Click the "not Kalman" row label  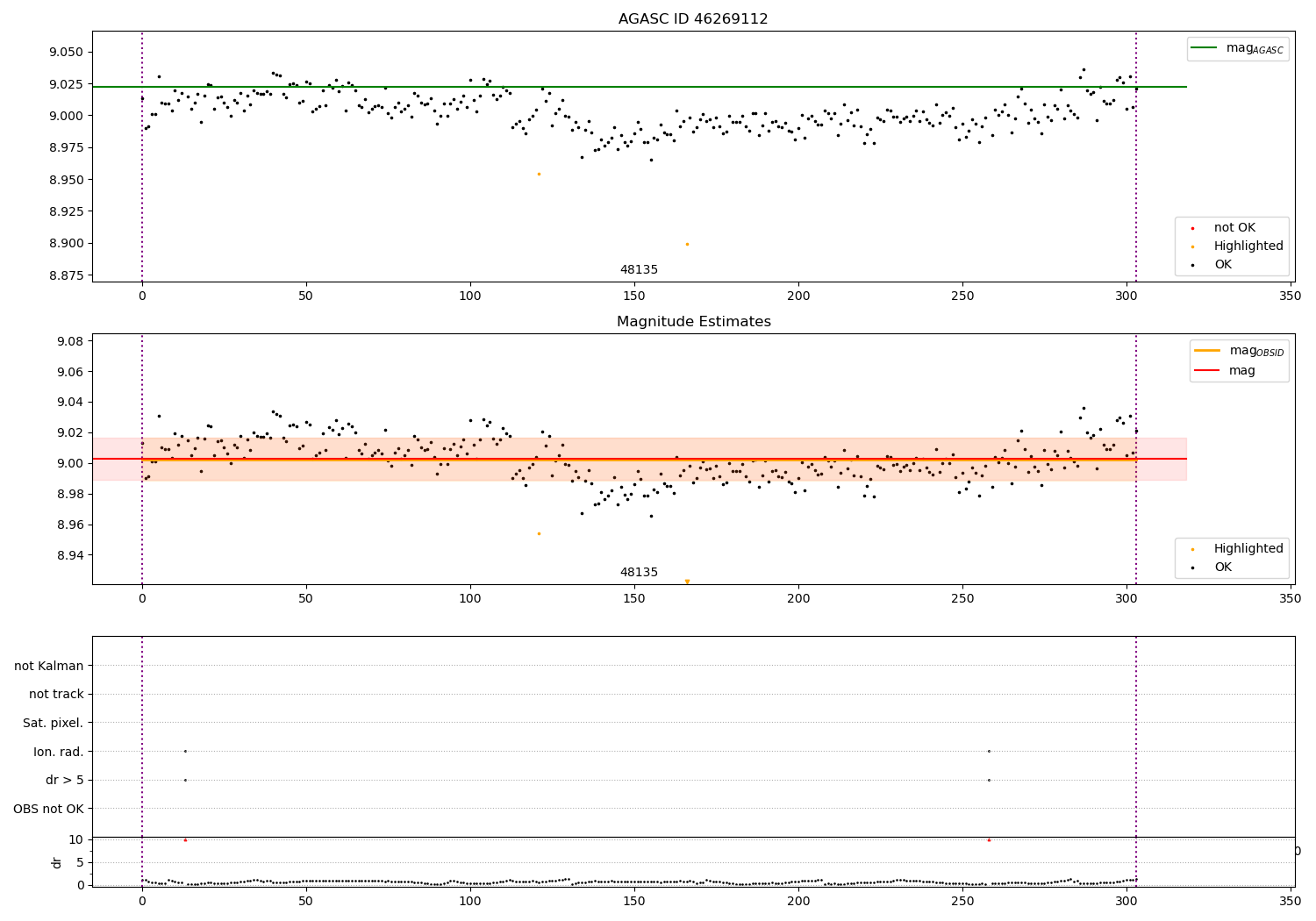[x=49, y=667]
